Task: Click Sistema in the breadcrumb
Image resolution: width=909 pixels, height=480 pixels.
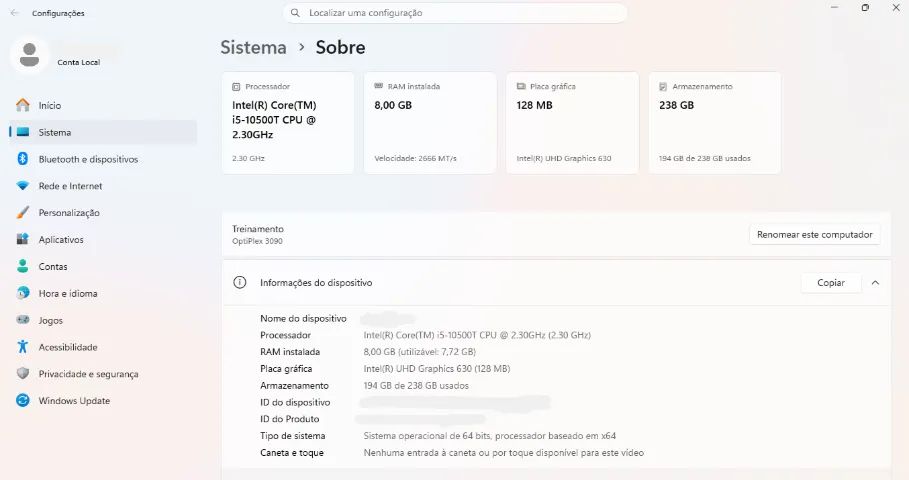Action: click(253, 47)
